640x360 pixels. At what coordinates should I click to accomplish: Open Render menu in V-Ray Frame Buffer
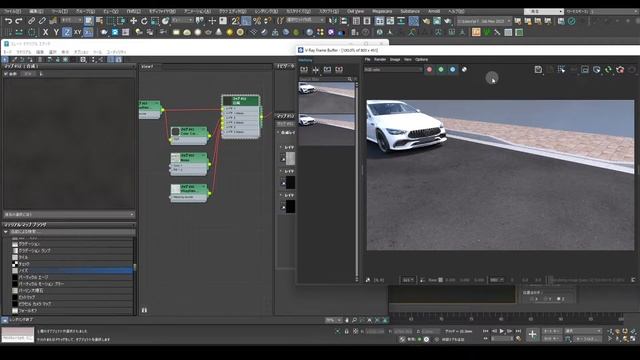click(x=380, y=60)
